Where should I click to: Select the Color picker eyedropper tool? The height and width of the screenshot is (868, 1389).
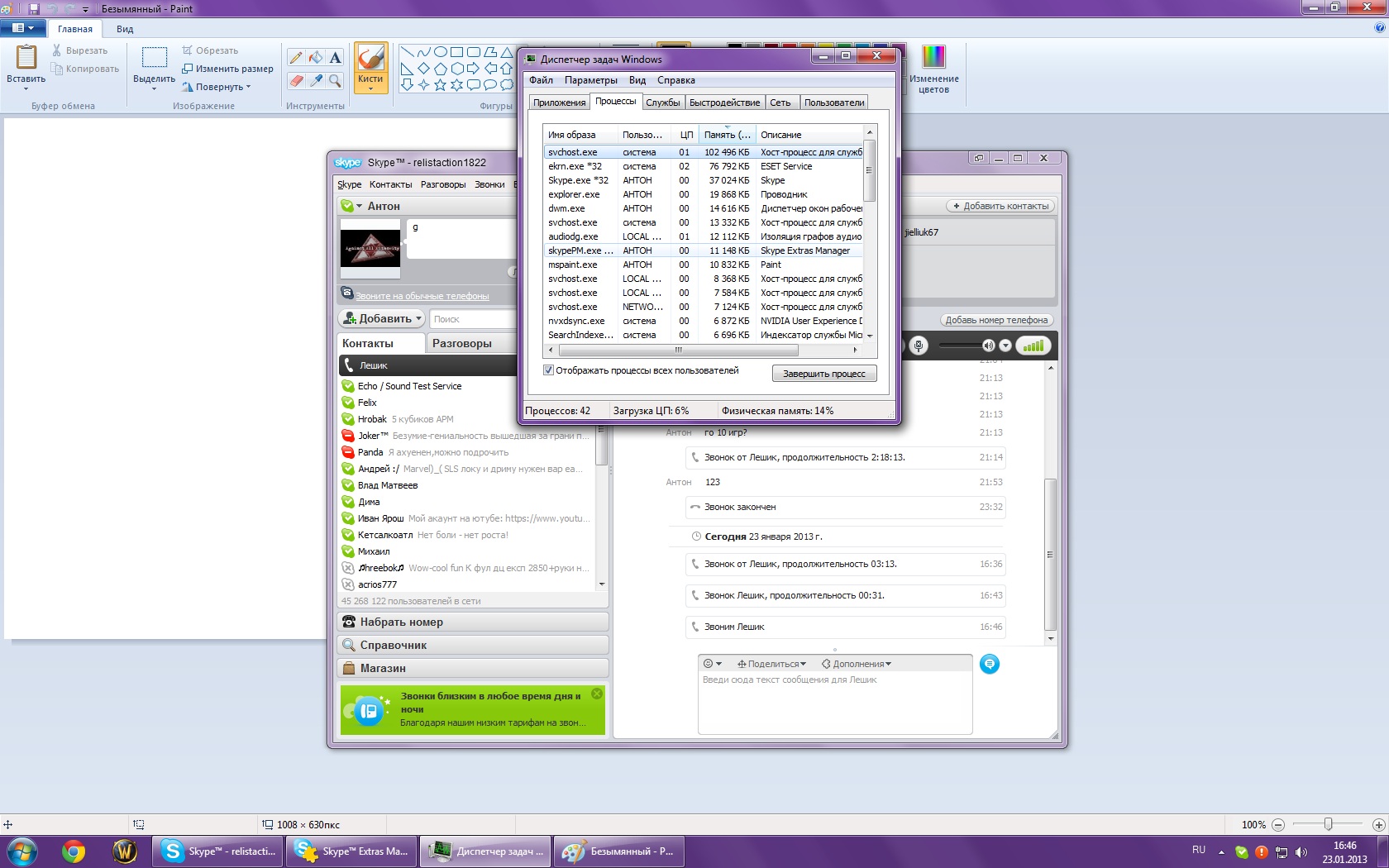tap(315, 80)
